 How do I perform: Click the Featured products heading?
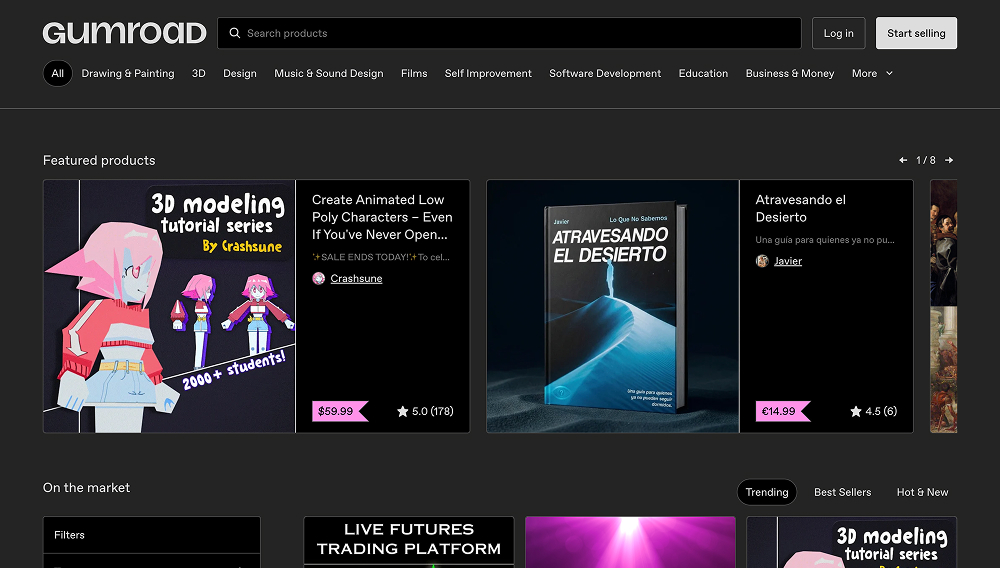coord(99,160)
